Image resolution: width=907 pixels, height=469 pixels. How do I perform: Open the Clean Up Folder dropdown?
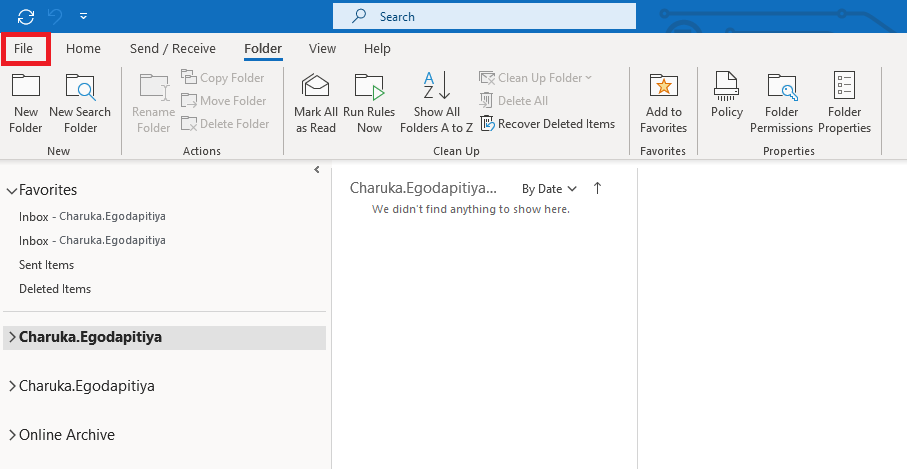click(536, 77)
